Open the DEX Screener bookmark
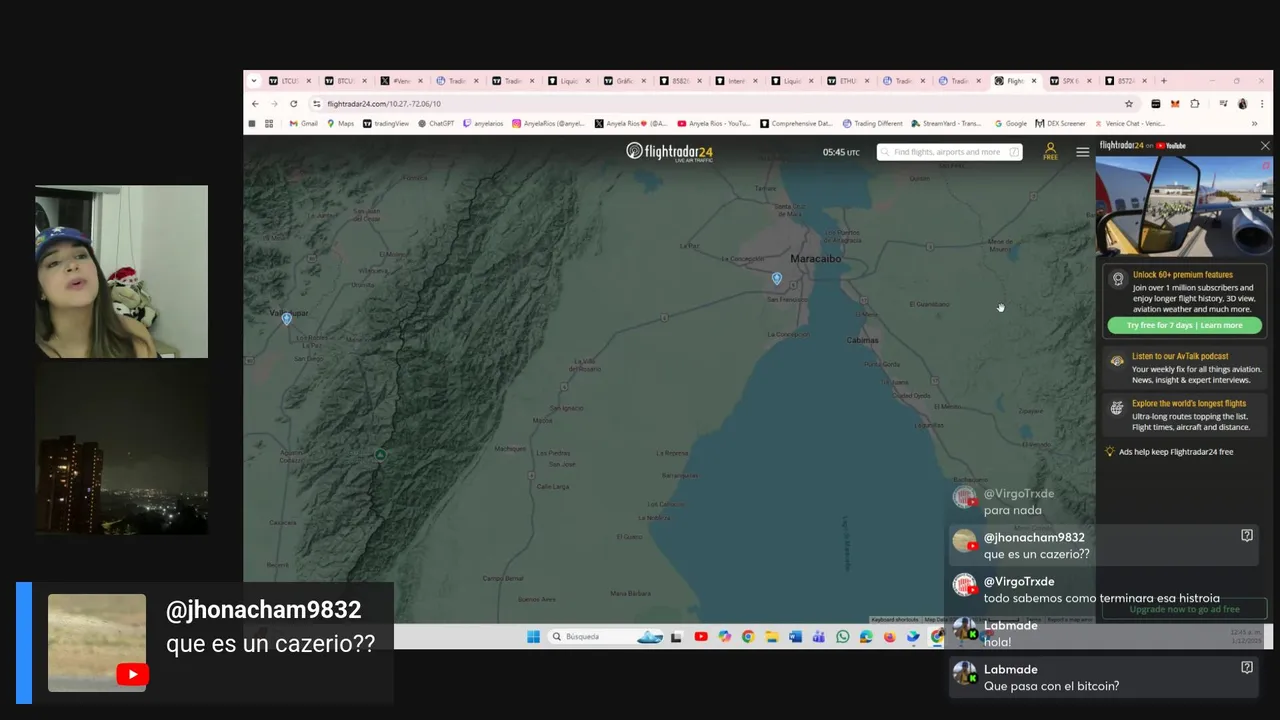 pyautogui.click(x=1061, y=124)
